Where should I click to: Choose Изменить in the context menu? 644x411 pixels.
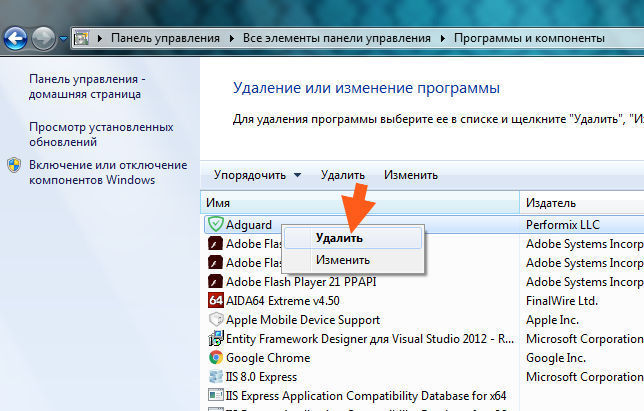click(353, 260)
